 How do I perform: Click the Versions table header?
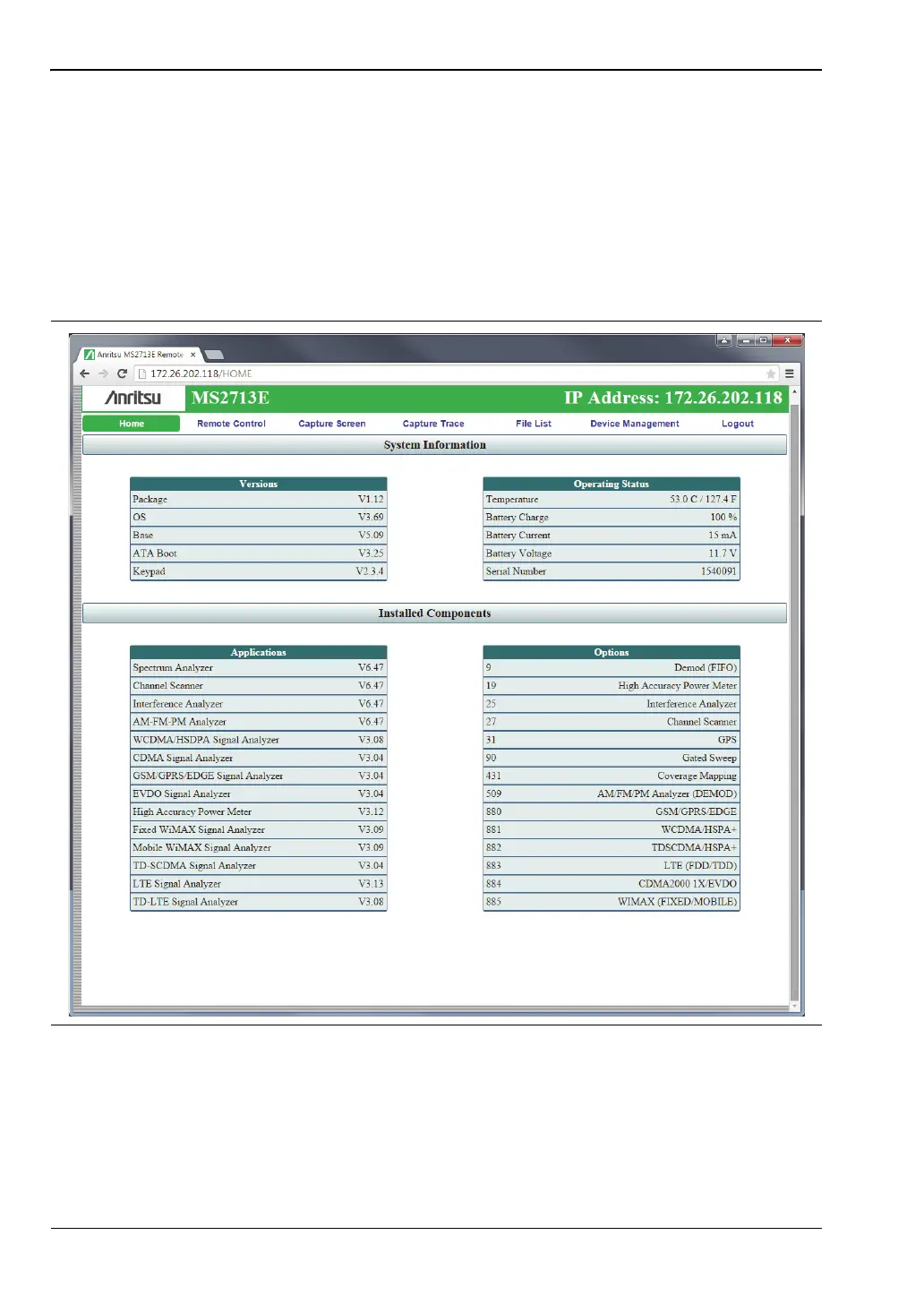259,484
